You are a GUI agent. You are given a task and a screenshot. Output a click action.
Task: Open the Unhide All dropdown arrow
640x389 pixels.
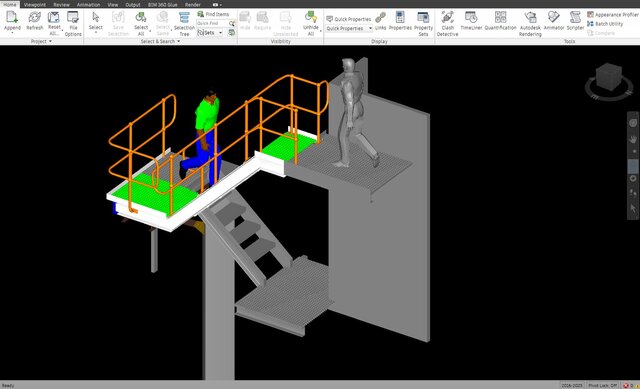point(320,31)
